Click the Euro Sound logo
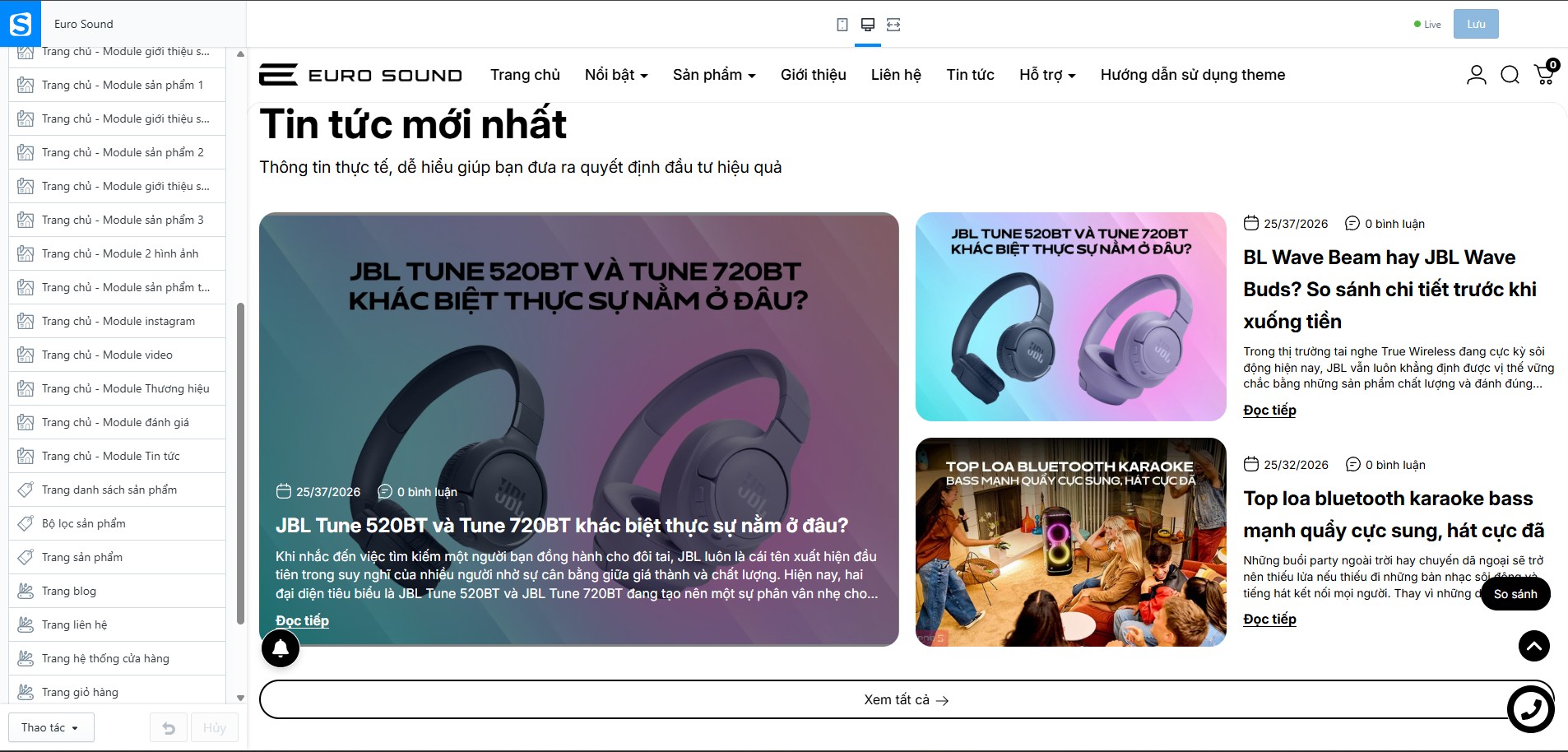 [360, 75]
